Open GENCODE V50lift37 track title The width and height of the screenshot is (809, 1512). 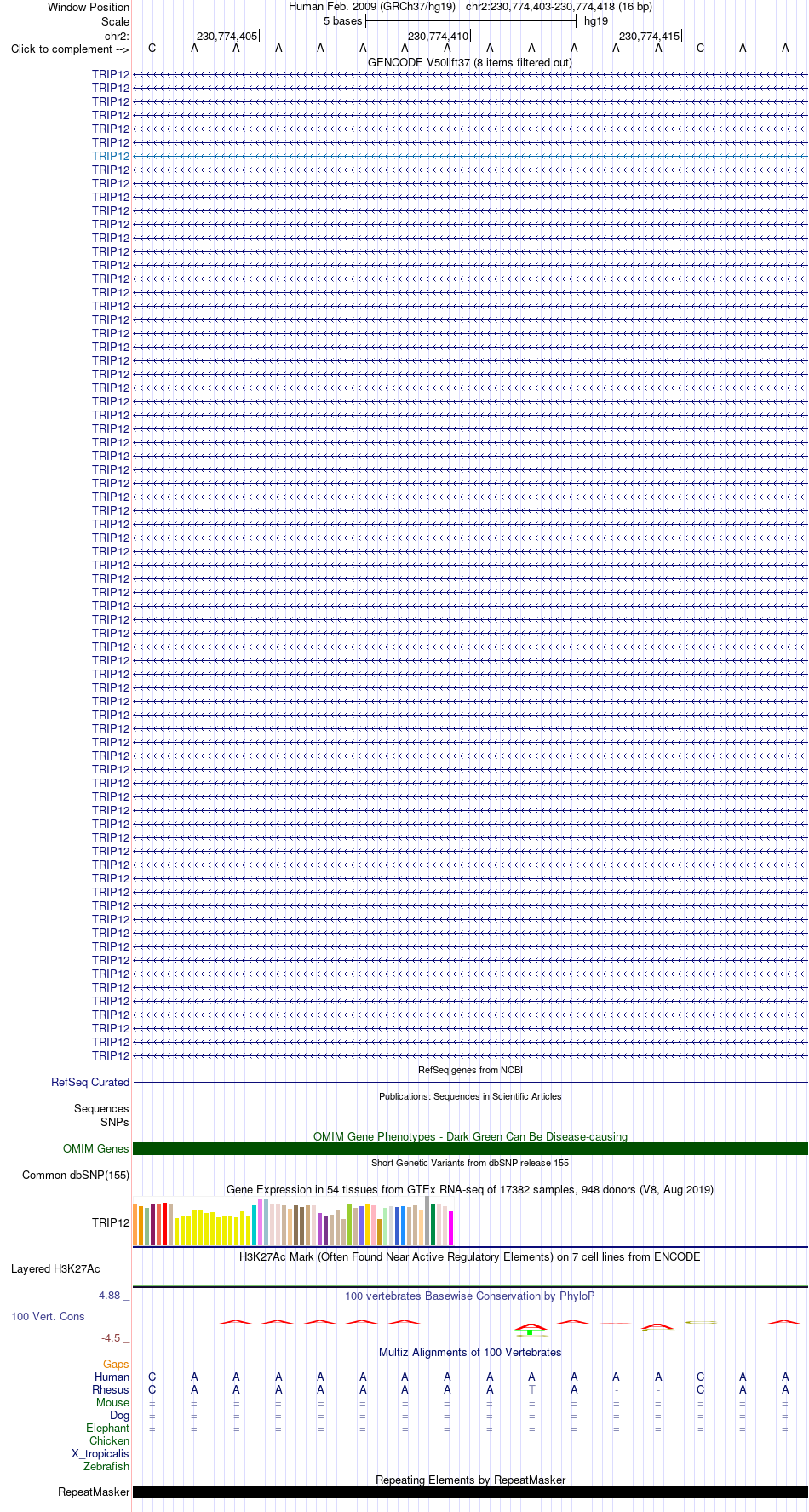pyautogui.click(x=470, y=62)
